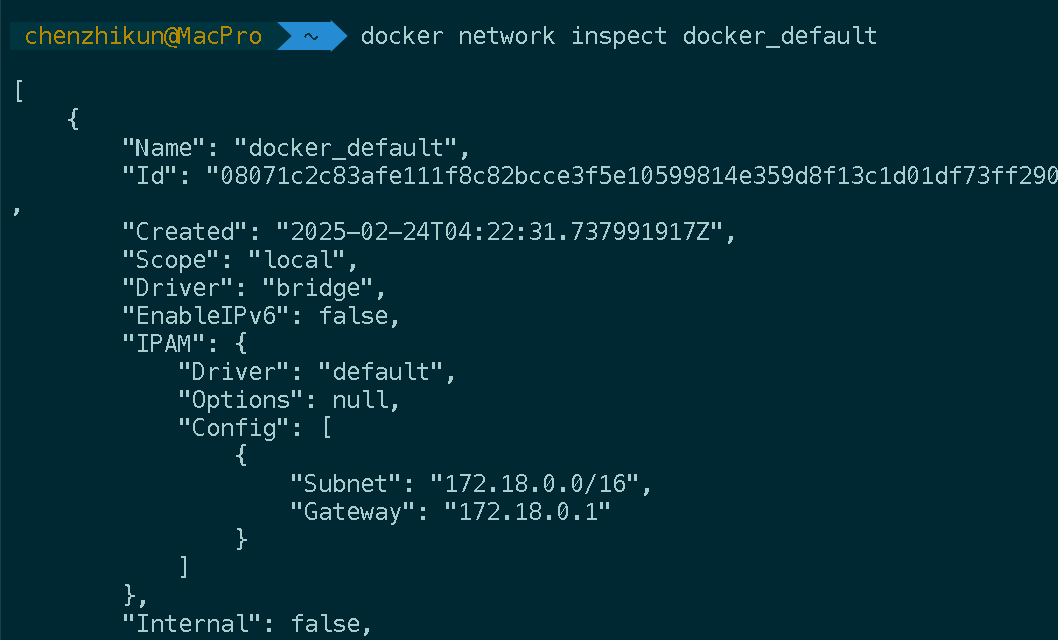This screenshot has height=640, width=1058.
Task: Click the Gateway 172.18.0.1 value
Action: coord(527,512)
